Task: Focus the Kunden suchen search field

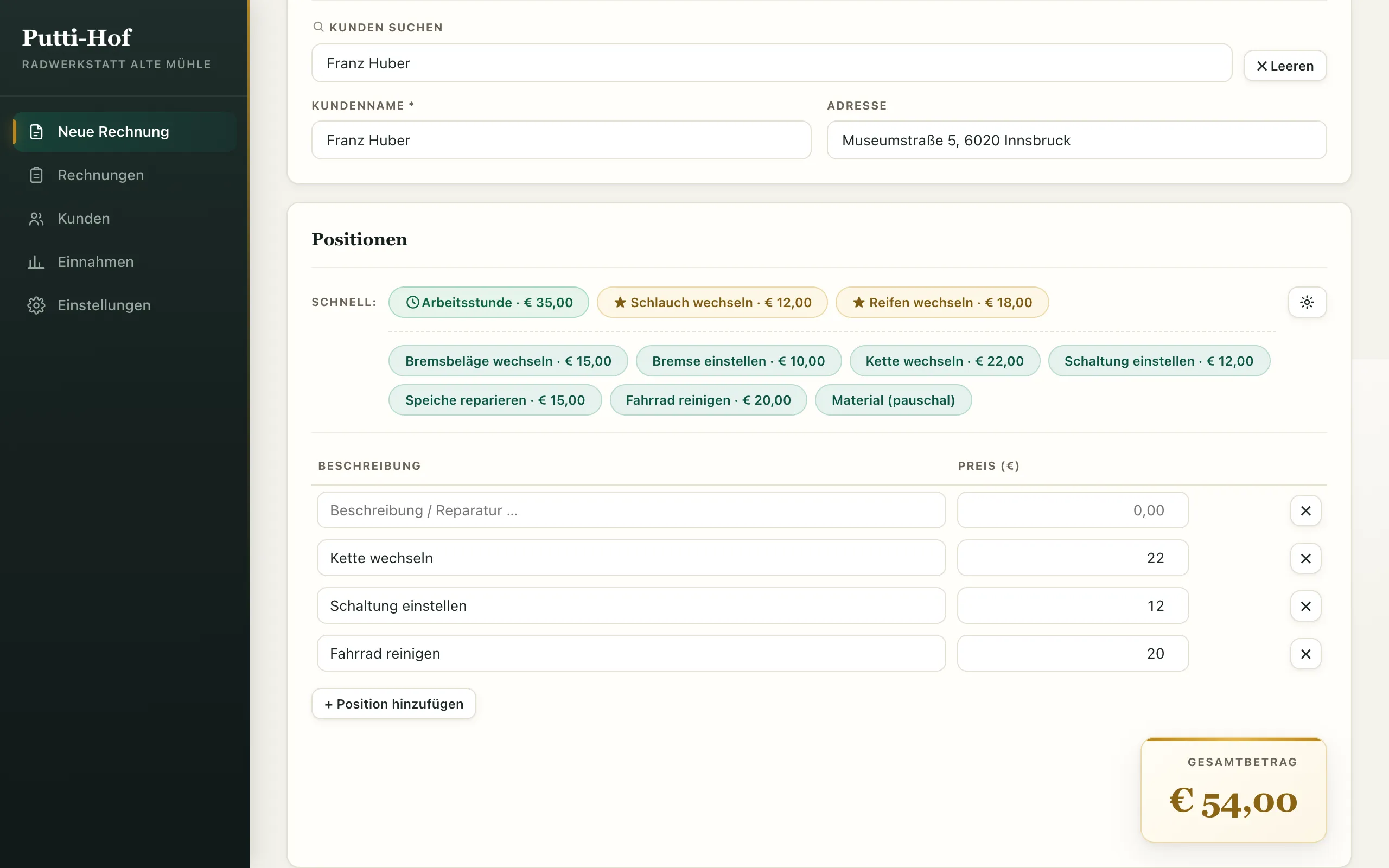Action: [x=772, y=63]
